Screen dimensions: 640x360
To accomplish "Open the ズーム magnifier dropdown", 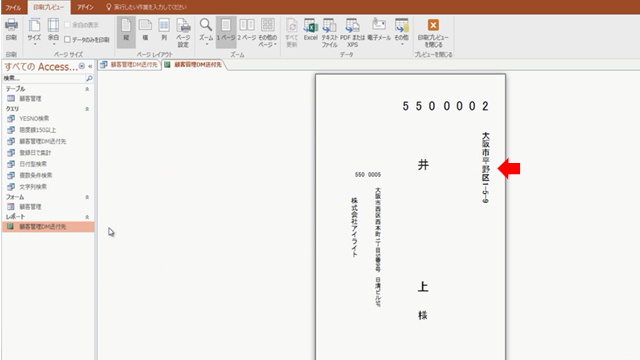I will tap(206, 32).
